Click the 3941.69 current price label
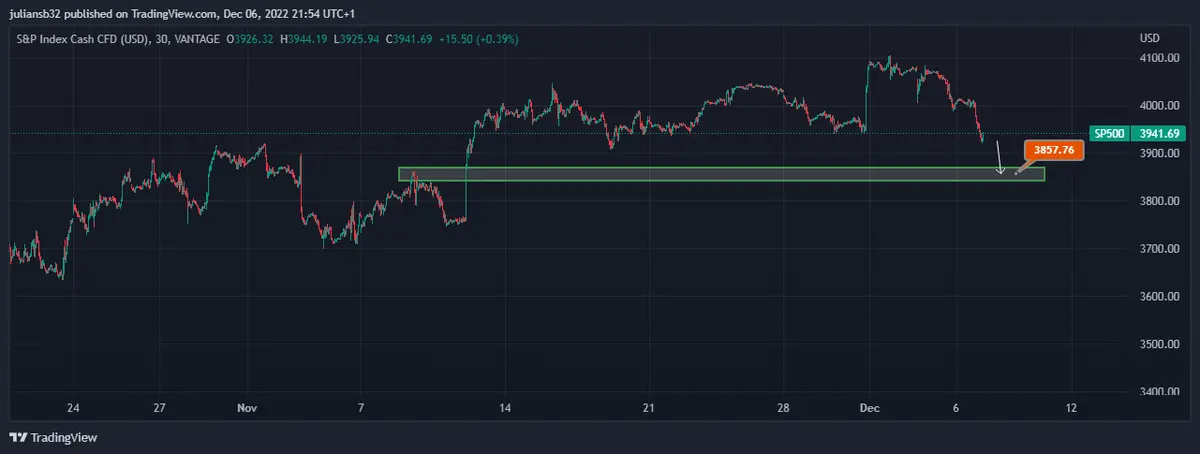The width and height of the screenshot is (1200, 454). tap(1160, 134)
